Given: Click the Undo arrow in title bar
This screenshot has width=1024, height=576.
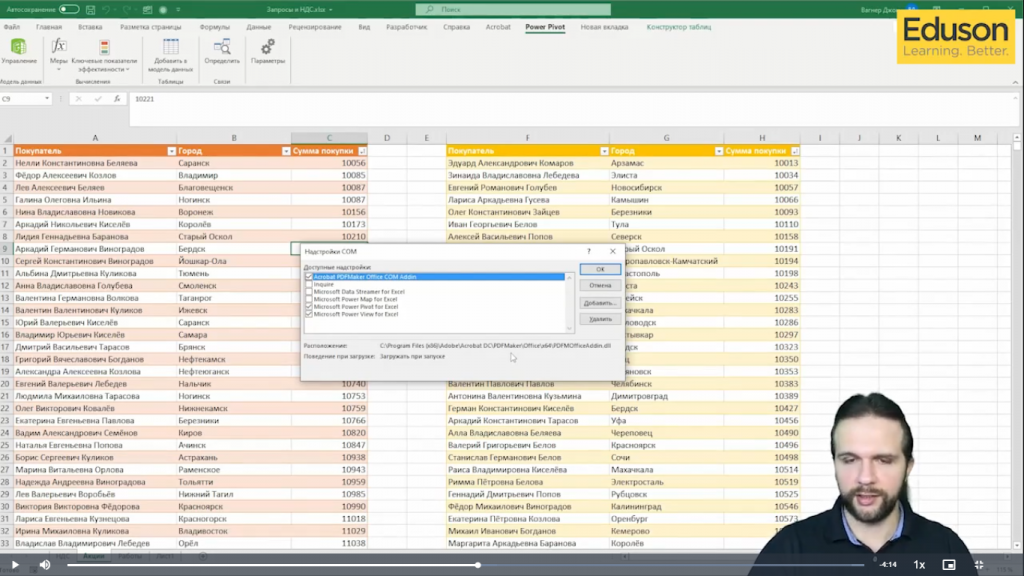Looking at the screenshot, I should tap(106, 10).
